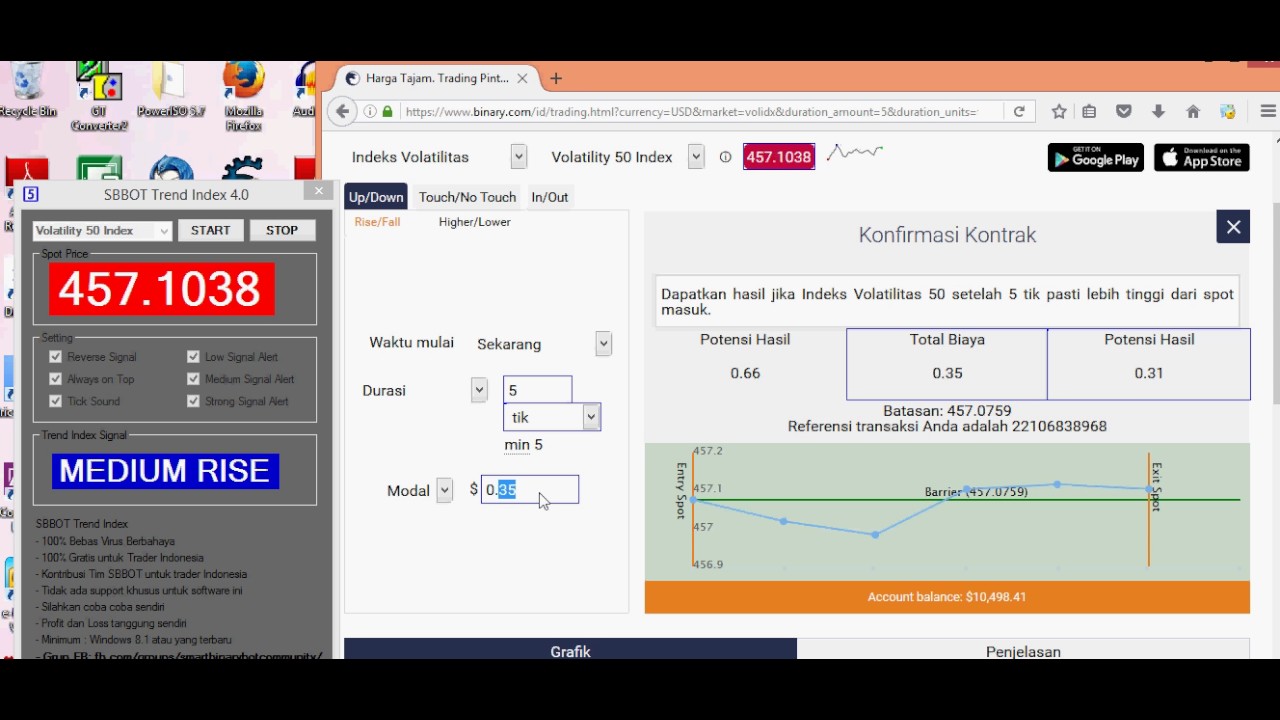Toggle the Medium Signal Alert checkbox
The height and width of the screenshot is (720, 1280).
click(x=193, y=379)
